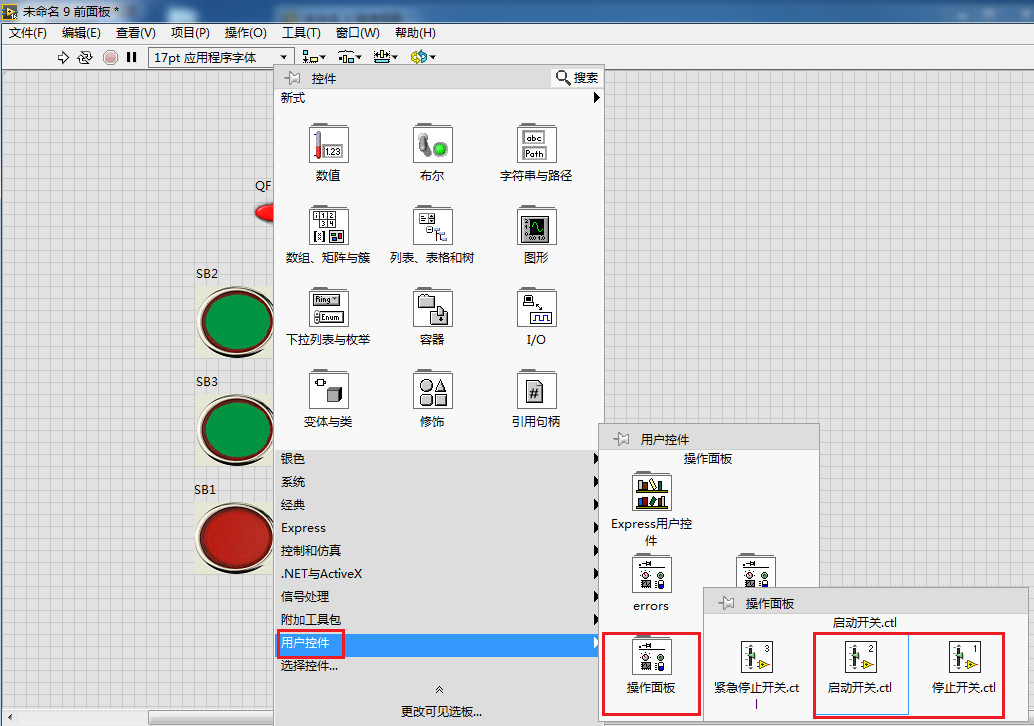Toggle the SB3 green push button
This screenshot has width=1034, height=726.
tap(236, 430)
